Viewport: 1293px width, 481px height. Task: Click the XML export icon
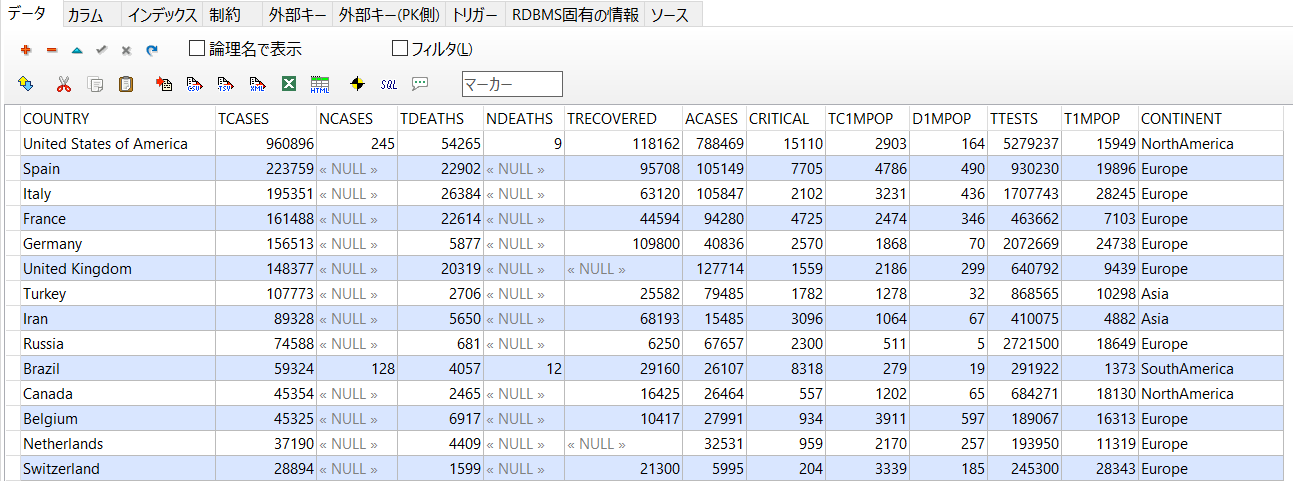257,84
